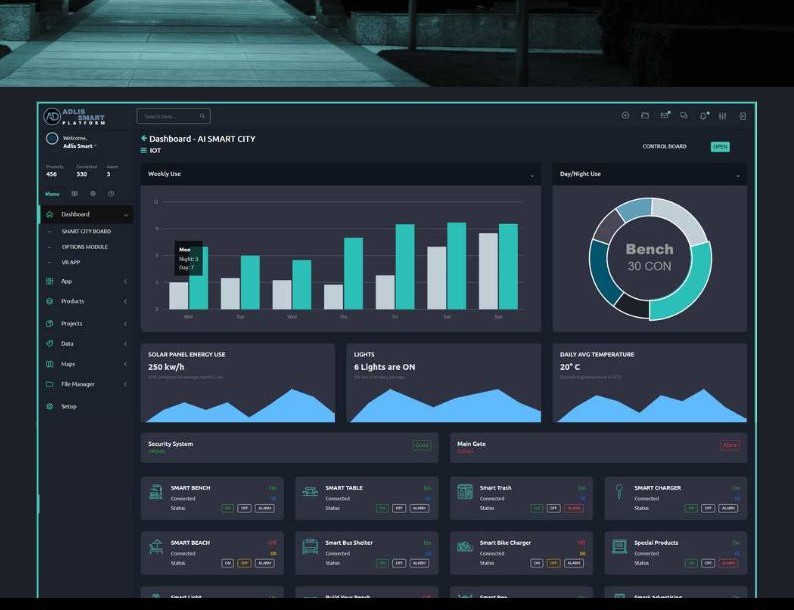Open VR APP submenu item
Screen dimensions: 794x610
[71, 262]
